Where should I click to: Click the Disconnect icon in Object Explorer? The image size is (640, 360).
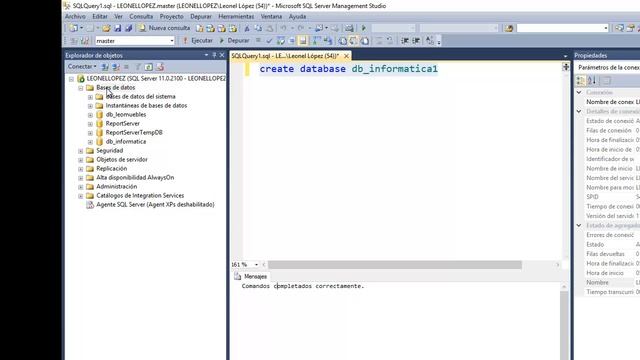point(116,67)
